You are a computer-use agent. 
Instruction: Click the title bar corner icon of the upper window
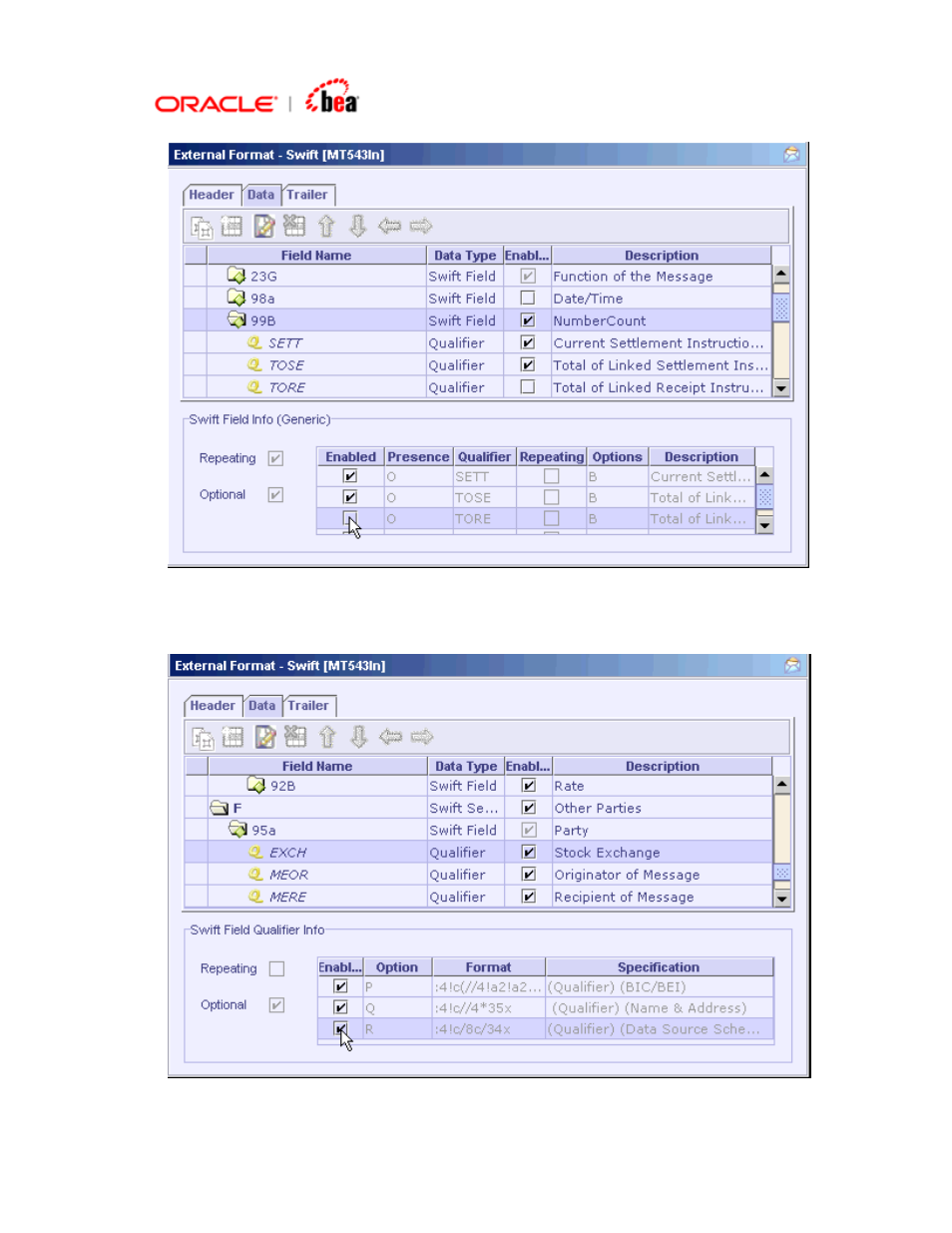pos(791,155)
